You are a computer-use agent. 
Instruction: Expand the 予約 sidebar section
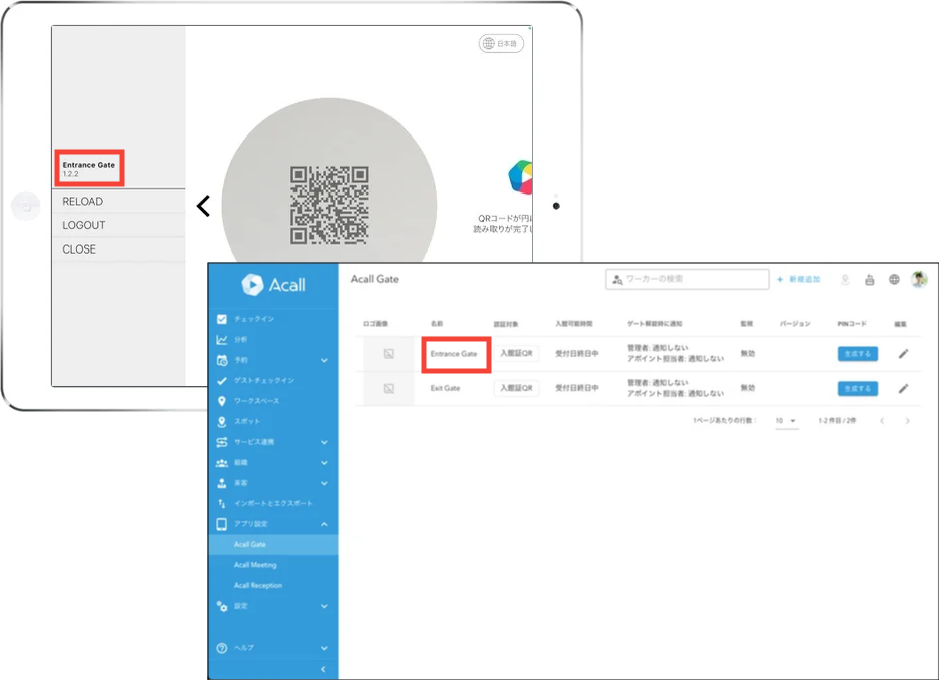(325, 360)
